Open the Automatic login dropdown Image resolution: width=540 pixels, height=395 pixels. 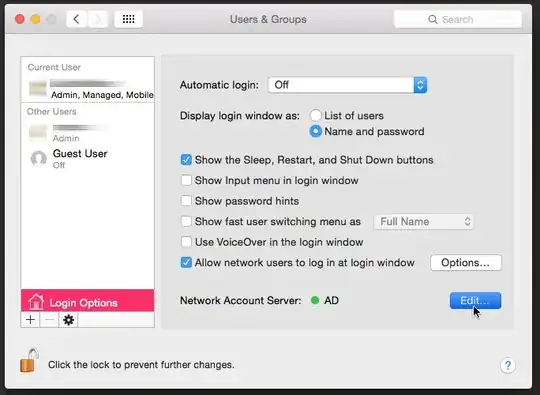[347, 85]
